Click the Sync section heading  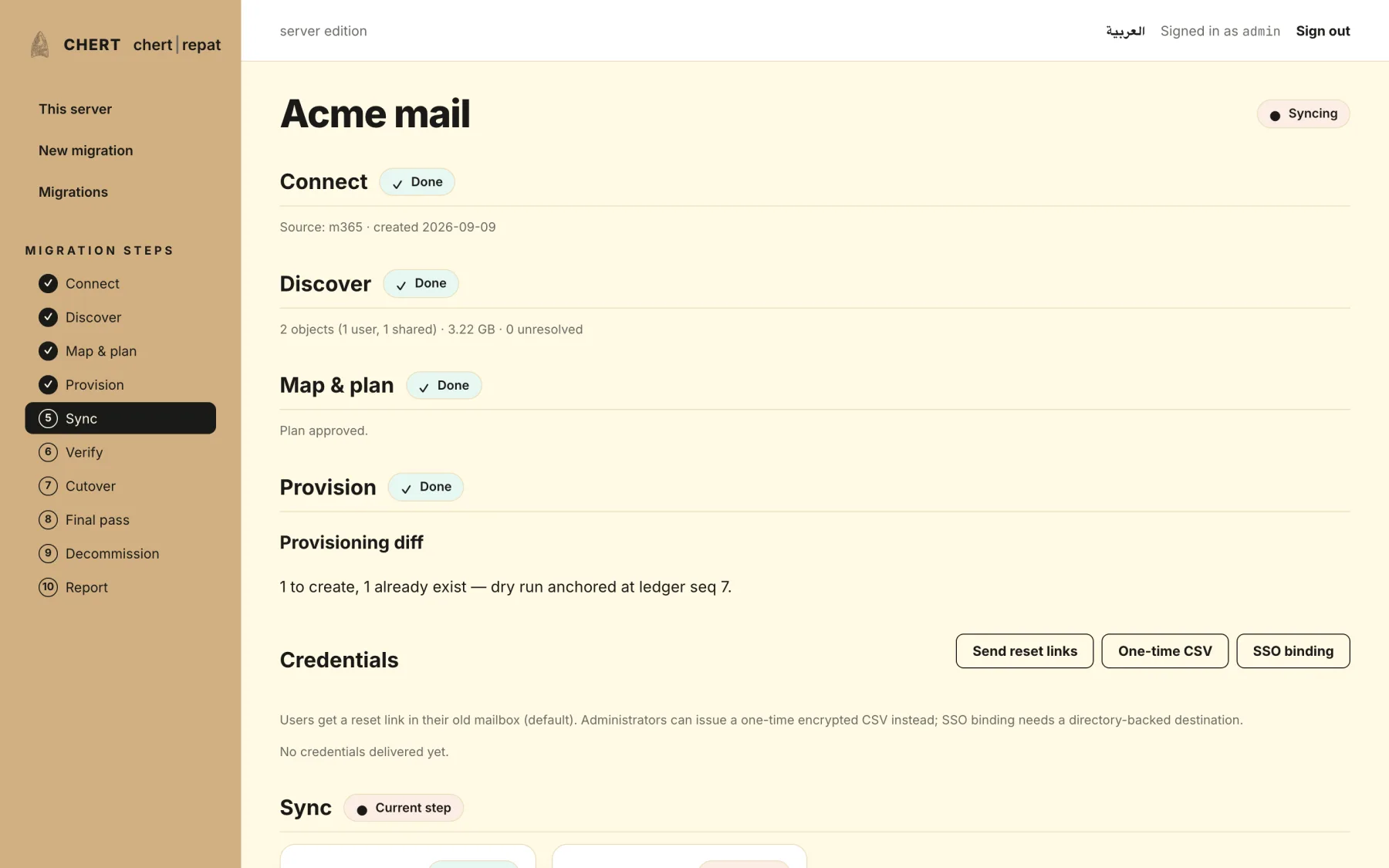[x=306, y=808]
